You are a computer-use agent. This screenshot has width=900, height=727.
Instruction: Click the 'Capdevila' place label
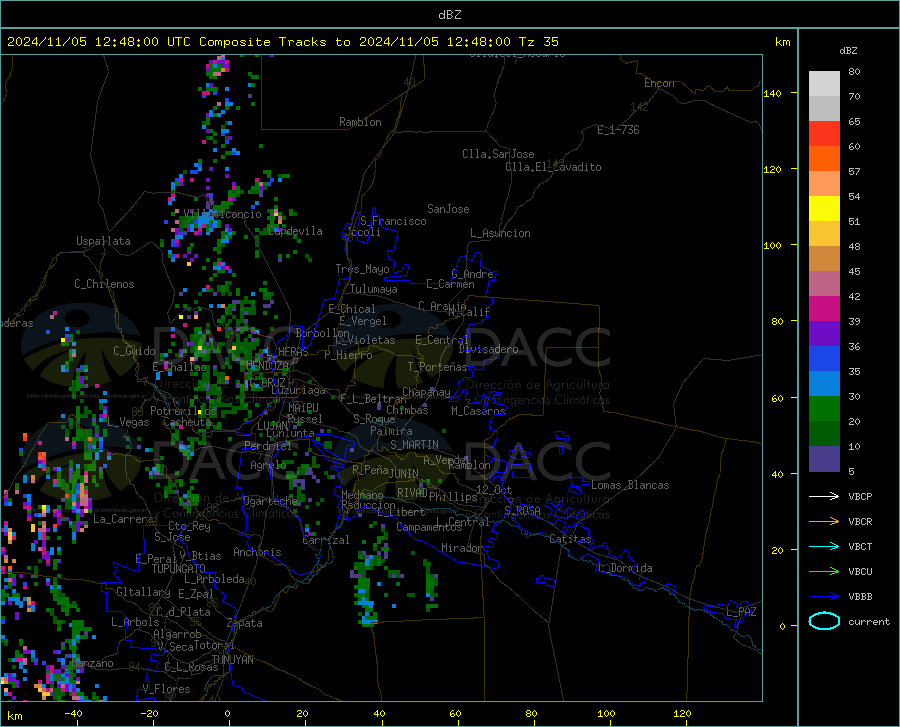point(295,231)
